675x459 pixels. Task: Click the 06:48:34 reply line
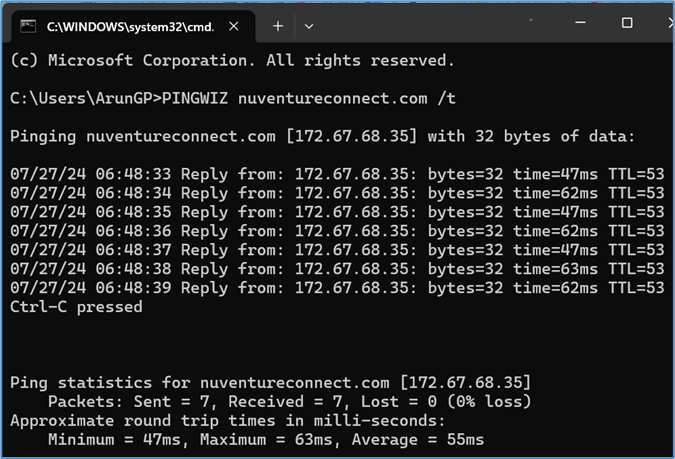[x=337, y=193]
